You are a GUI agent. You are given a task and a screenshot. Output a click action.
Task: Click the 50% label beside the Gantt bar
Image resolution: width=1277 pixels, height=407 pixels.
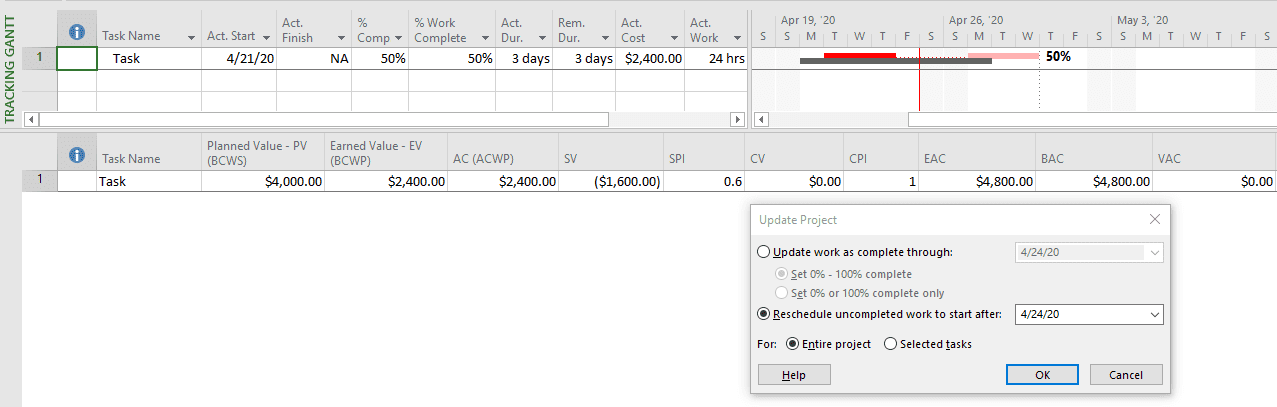[1058, 57]
